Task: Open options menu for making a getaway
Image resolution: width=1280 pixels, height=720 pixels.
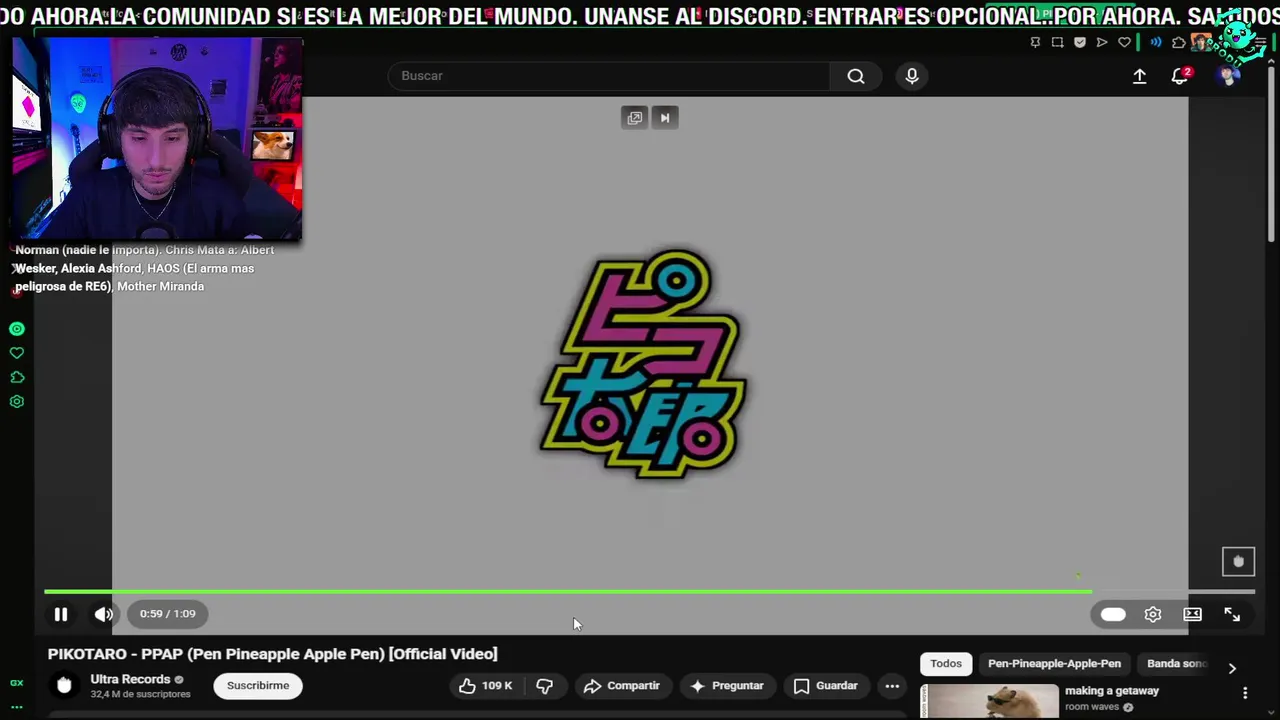Action: (x=1245, y=693)
